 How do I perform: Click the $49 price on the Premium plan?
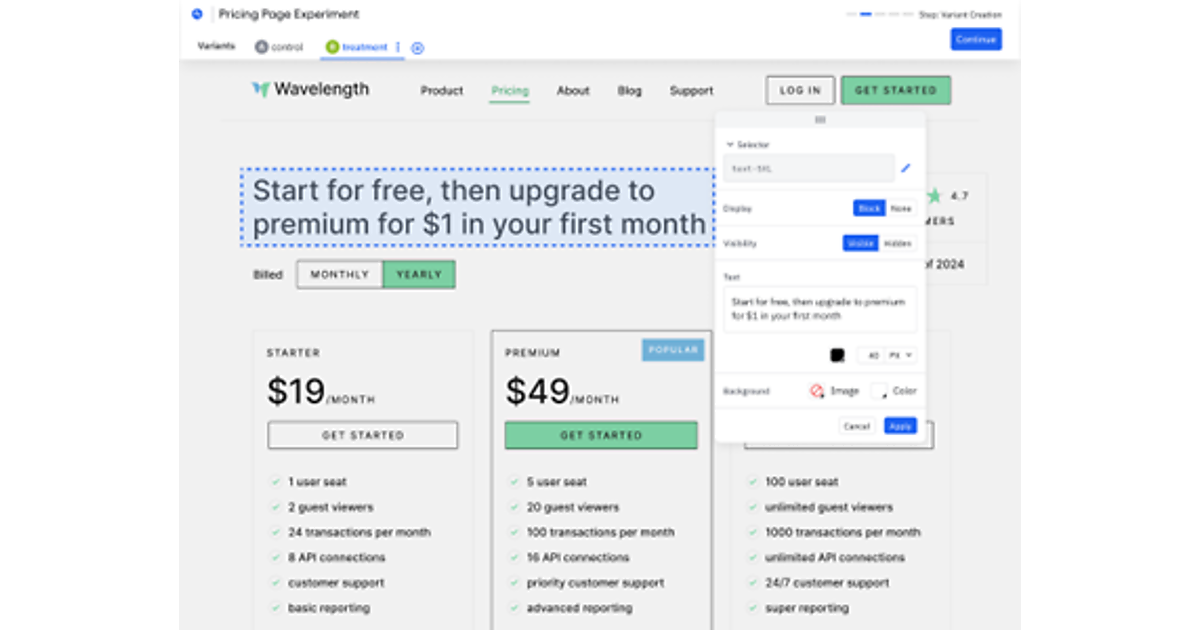point(537,391)
